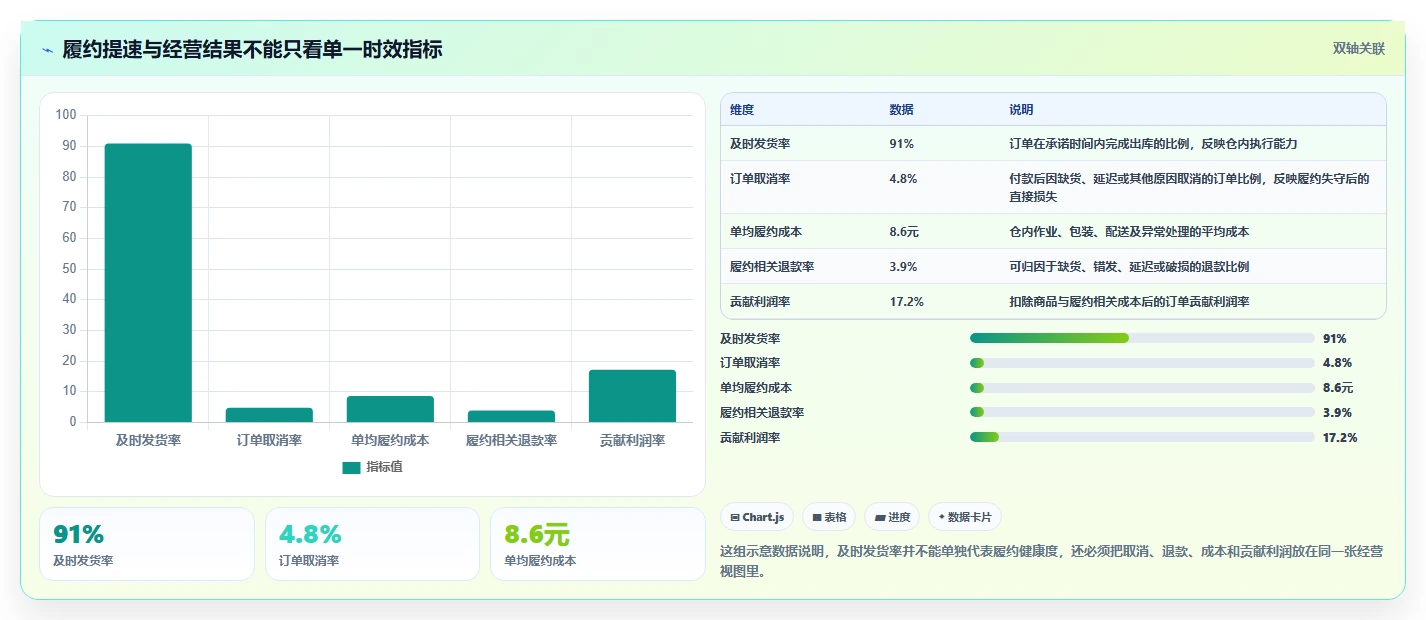Click the 17.2% value right of progress bar
Screen dimensions: 1426x620
click(1340, 437)
